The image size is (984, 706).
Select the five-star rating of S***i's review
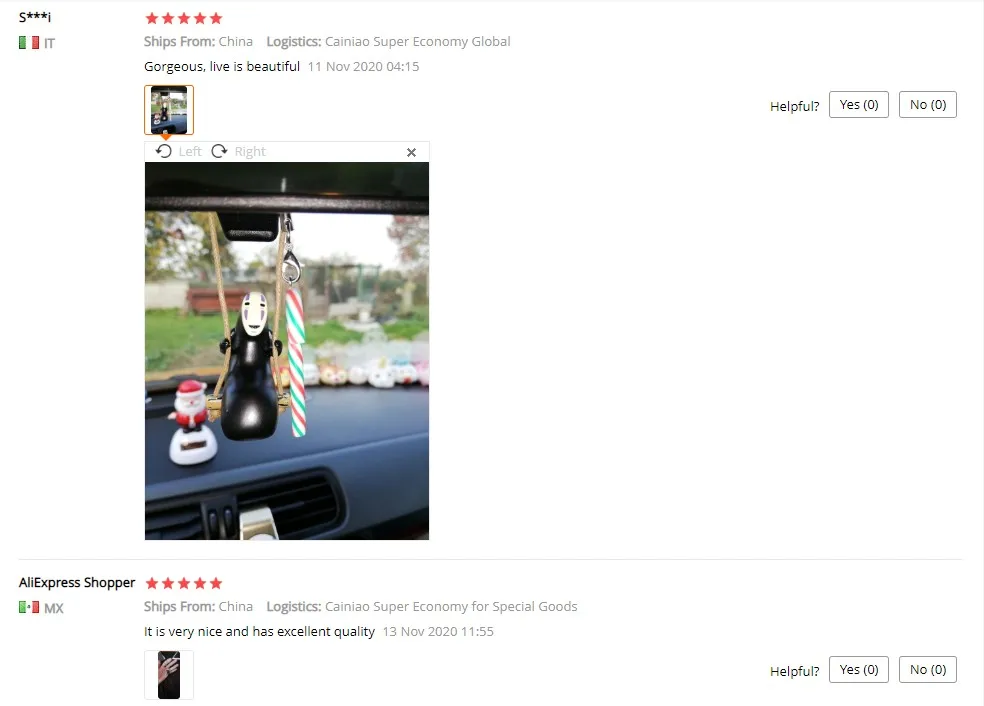(x=184, y=18)
